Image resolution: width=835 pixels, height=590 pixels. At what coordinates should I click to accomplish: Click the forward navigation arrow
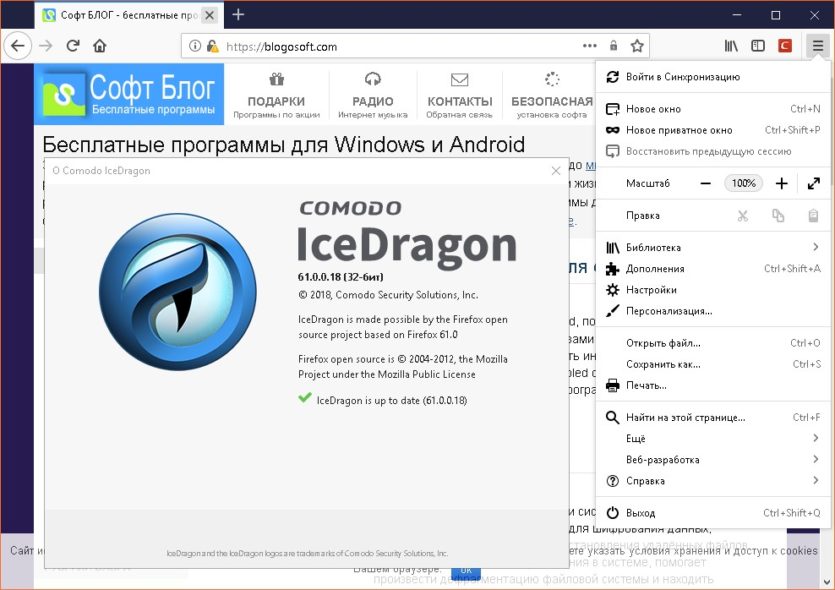pos(46,46)
